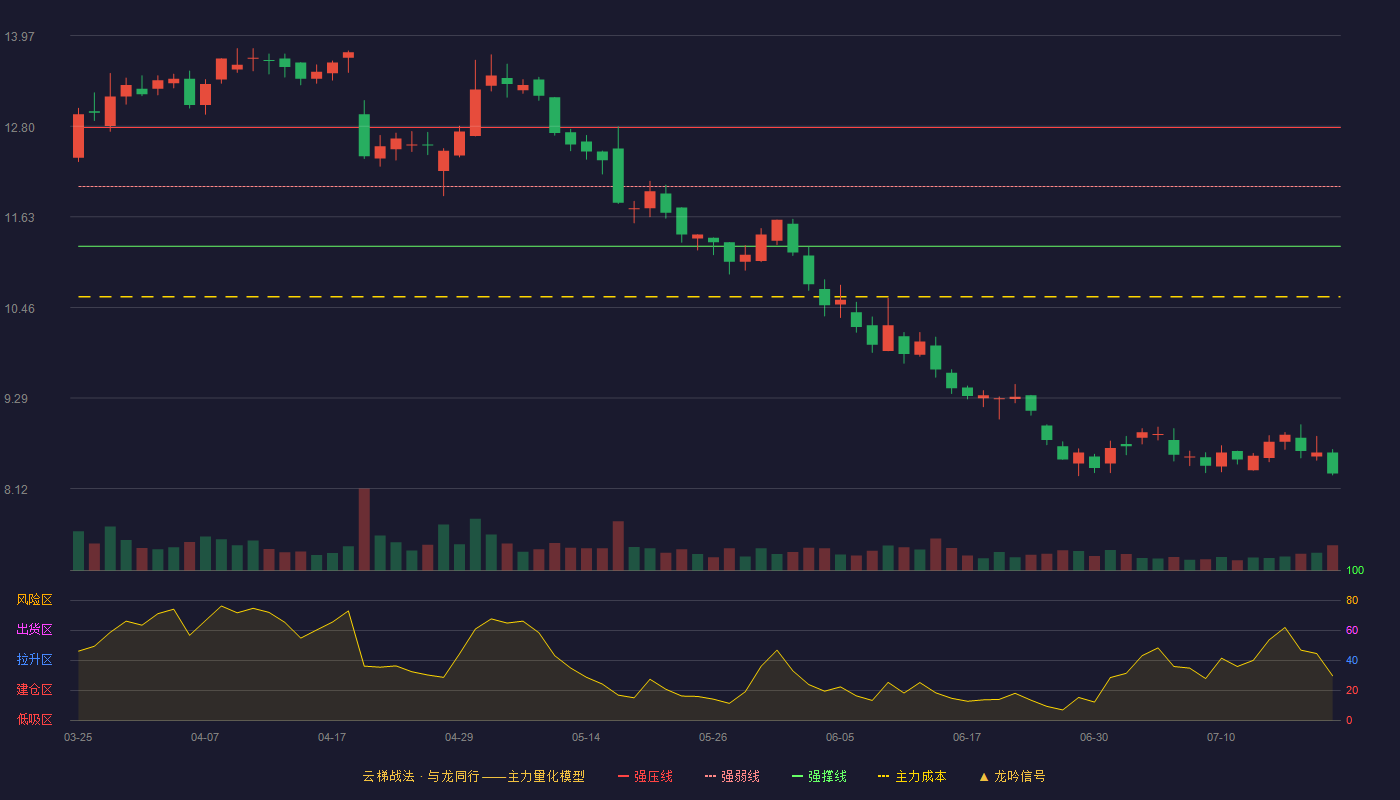The image size is (1400, 800).
Task: Toggle the 强撑线 legend entry
Action: pos(819,776)
